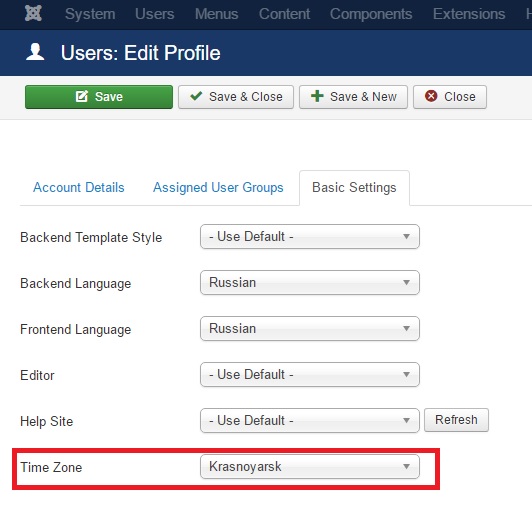Open the Extensions menu

(x=469, y=14)
